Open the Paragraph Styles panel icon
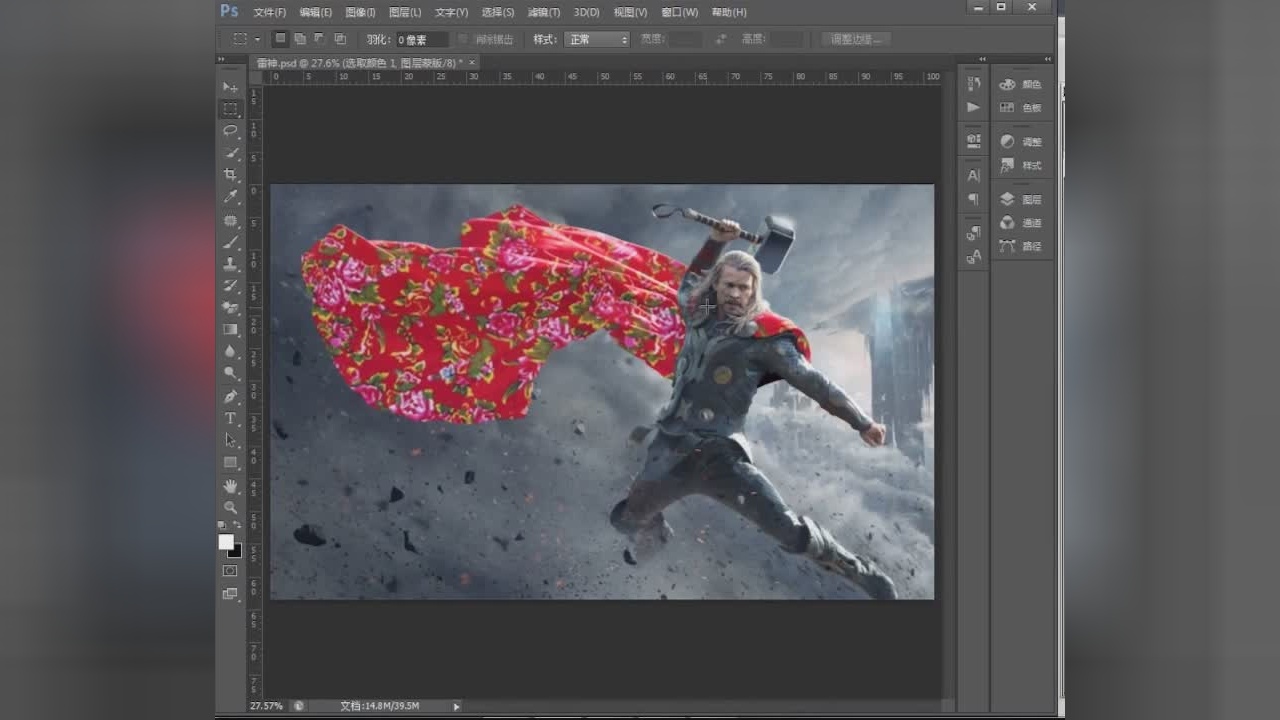 click(x=974, y=233)
